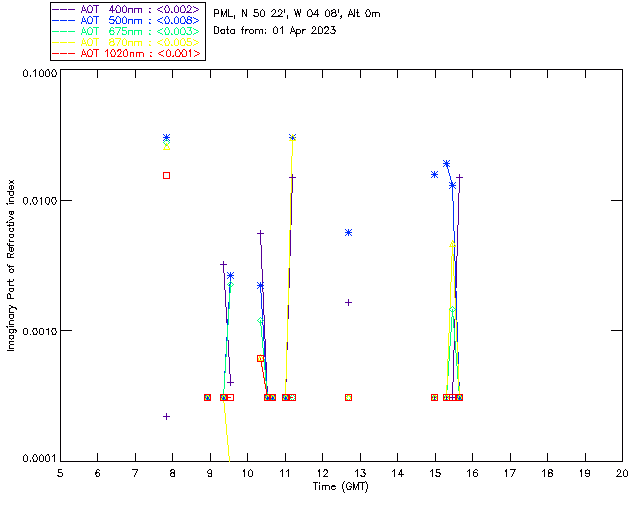This screenshot has height=512, width=640.
Task: Click the AOT 400nm legend entry
Action: pyautogui.click(x=127, y=9)
